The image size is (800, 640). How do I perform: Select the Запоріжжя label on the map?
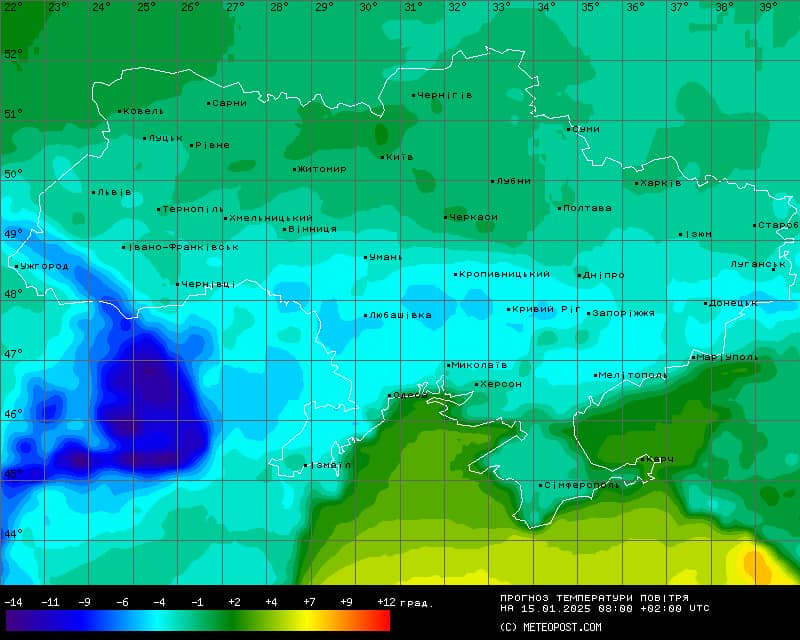click(624, 313)
